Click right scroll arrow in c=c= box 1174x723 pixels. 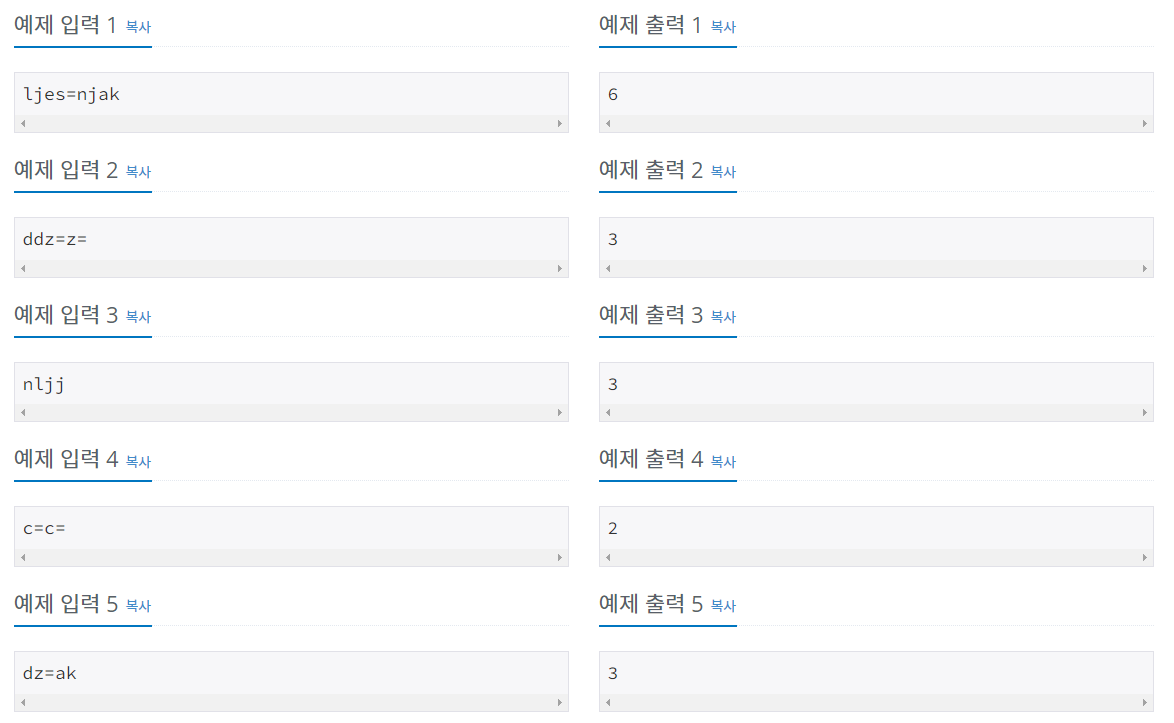[560, 558]
